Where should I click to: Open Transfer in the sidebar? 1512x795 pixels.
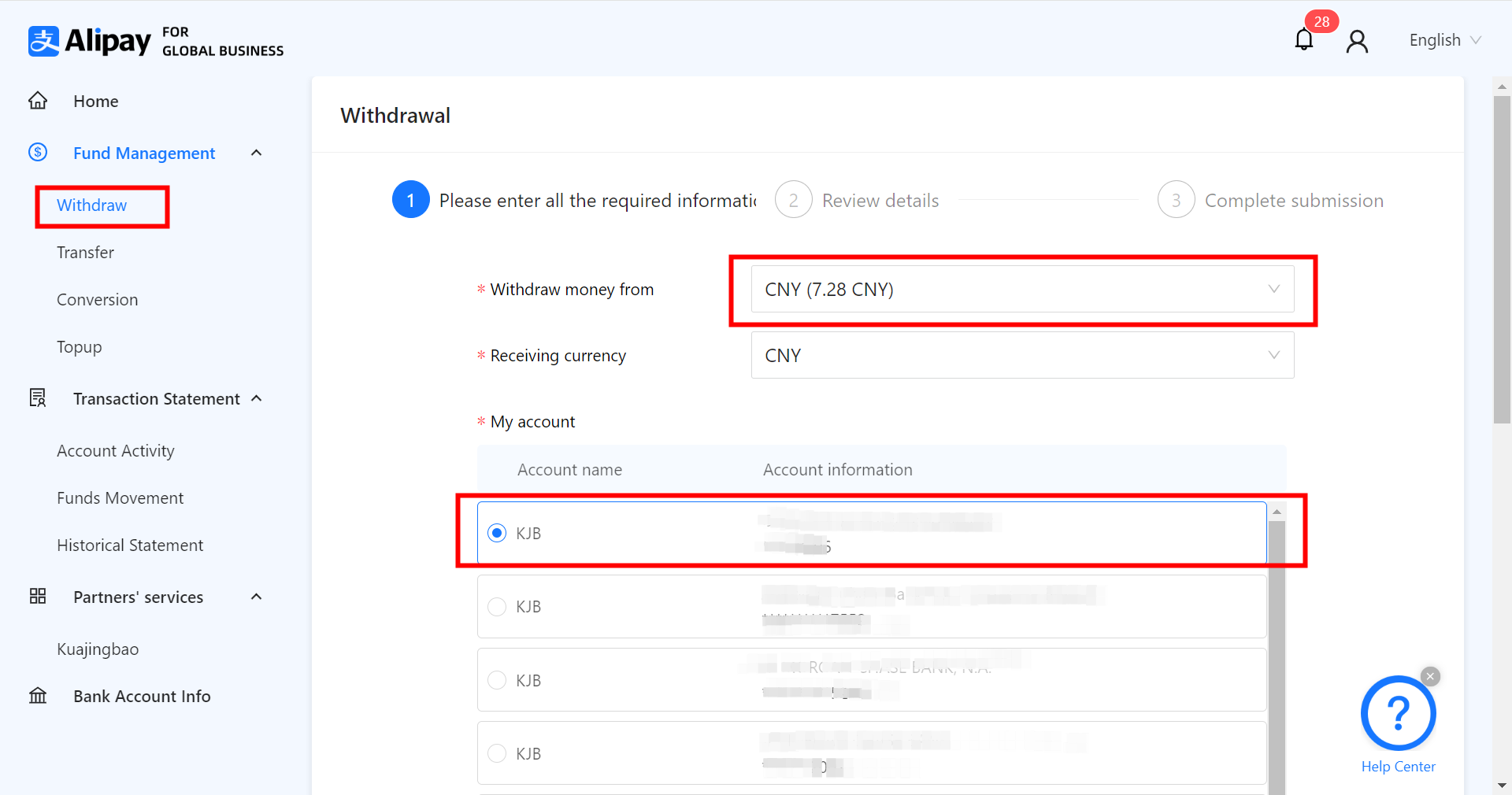click(x=85, y=253)
